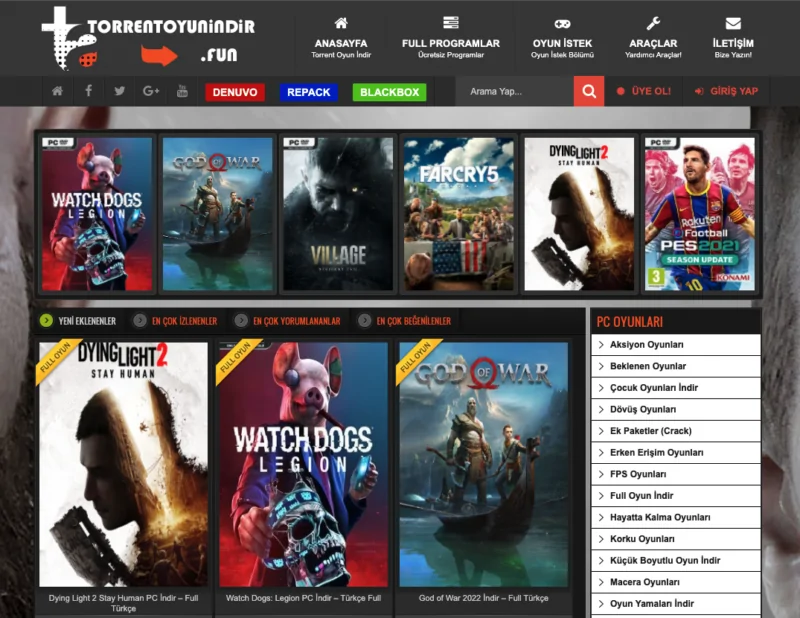Screen dimensions: 800x618
Task: Open the large Watch Dogs Legion cover
Action: [x=304, y=464]
